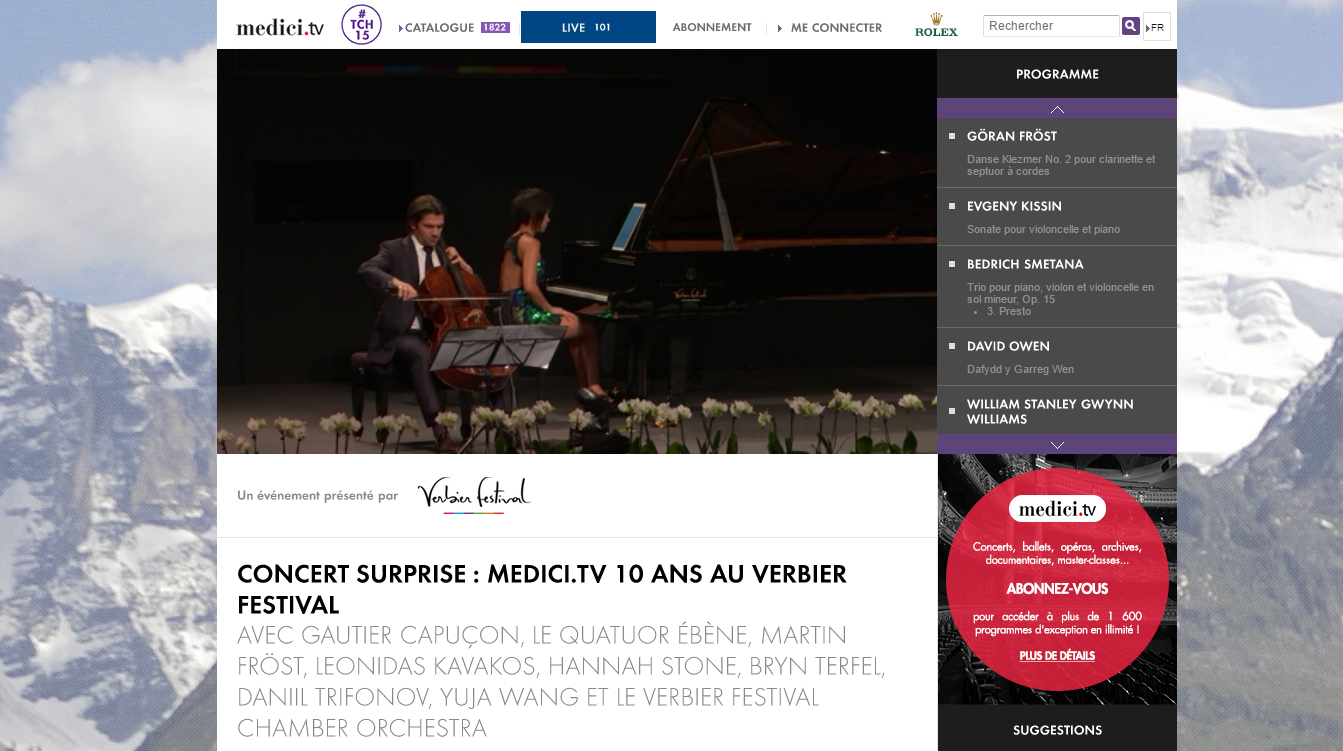Open the Abonnement menu item
The width and height of the screenshot is (1343, 751).
click(712, 28)
